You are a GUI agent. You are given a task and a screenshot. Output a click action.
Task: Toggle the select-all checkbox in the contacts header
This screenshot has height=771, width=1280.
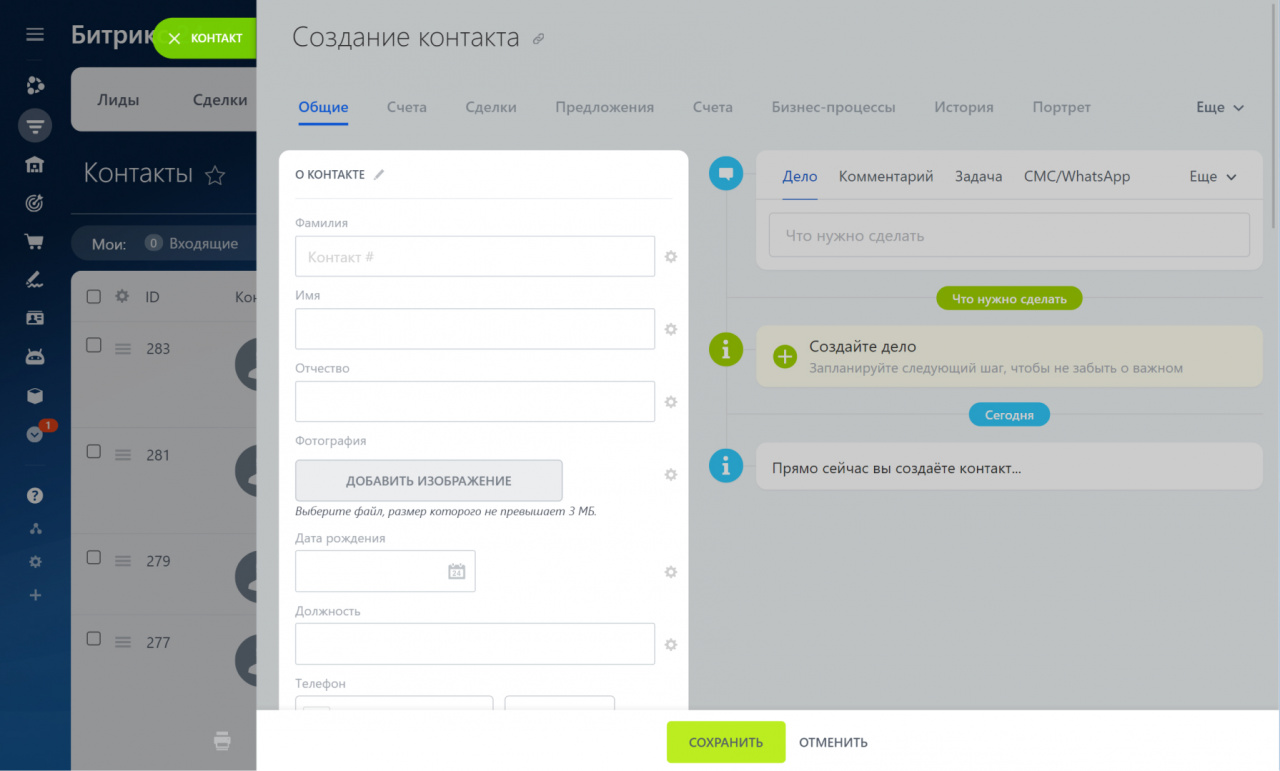click(93, 296)
